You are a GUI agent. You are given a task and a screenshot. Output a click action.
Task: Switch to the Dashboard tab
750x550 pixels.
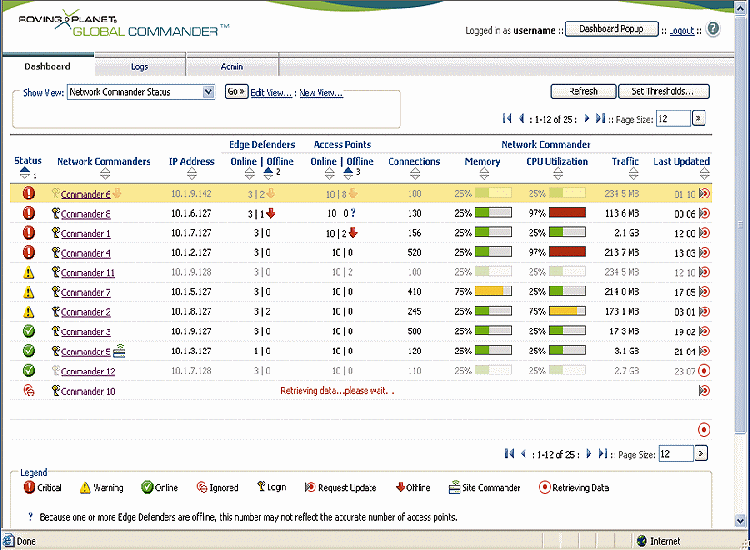pyautogui.click(x=48, y=66)
